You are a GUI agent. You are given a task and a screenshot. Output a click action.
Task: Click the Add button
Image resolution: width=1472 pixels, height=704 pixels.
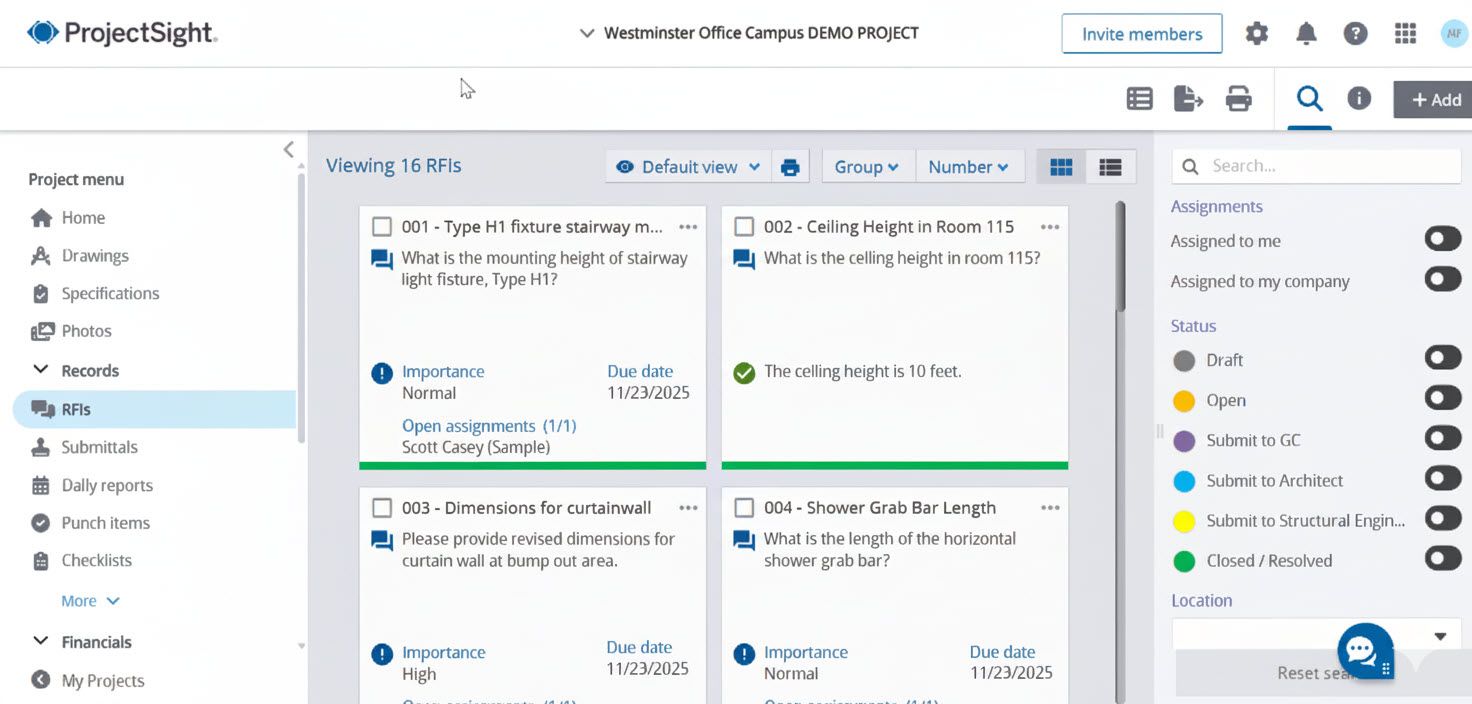click(x=1434, y=99)
